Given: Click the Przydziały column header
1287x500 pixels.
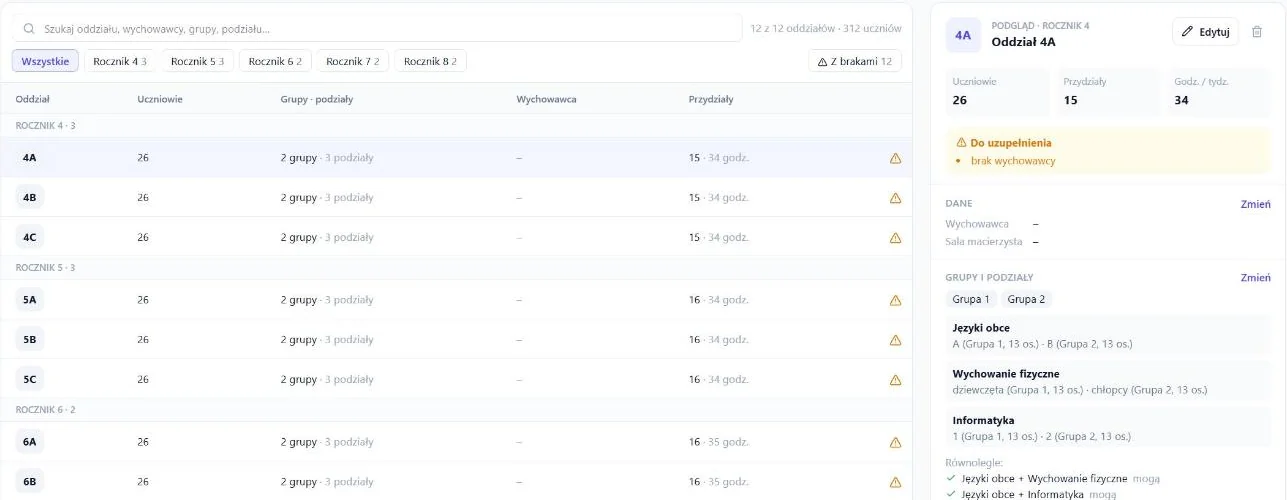Looking at the screenshot, I should [711, 99].
